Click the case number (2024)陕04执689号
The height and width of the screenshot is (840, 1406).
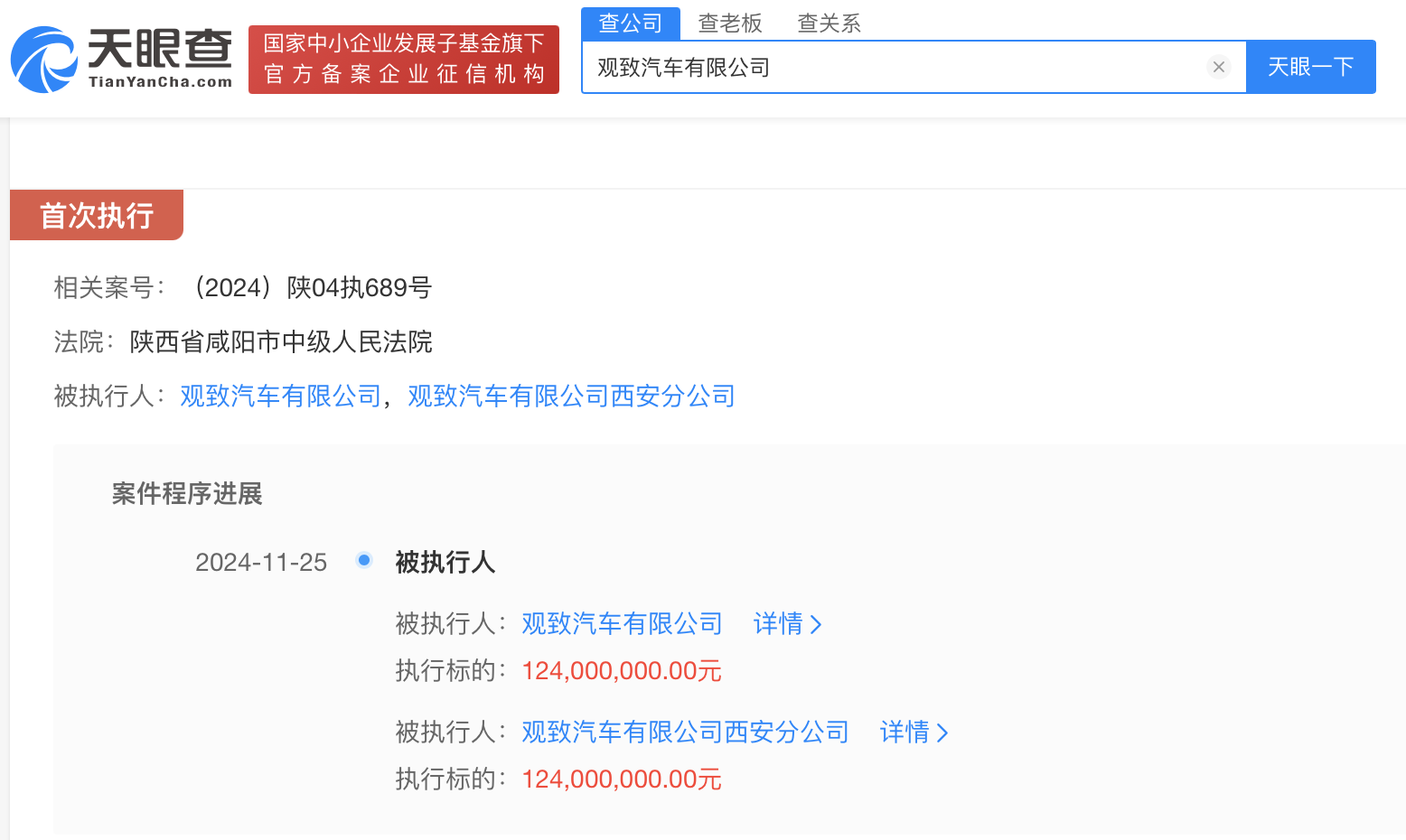(x=311, y=288)
